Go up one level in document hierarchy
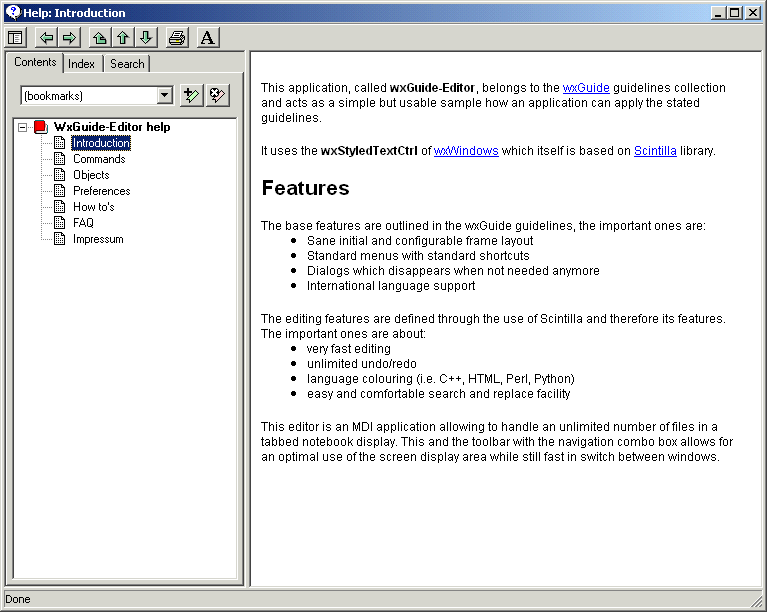The height and width of the screenshot is (612, 767). tap(99, 38)
